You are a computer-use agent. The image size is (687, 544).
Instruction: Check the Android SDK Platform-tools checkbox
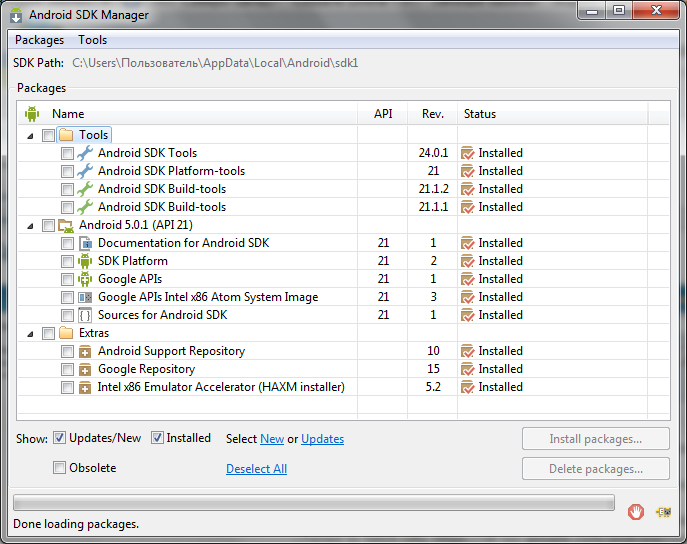(67, 171)
